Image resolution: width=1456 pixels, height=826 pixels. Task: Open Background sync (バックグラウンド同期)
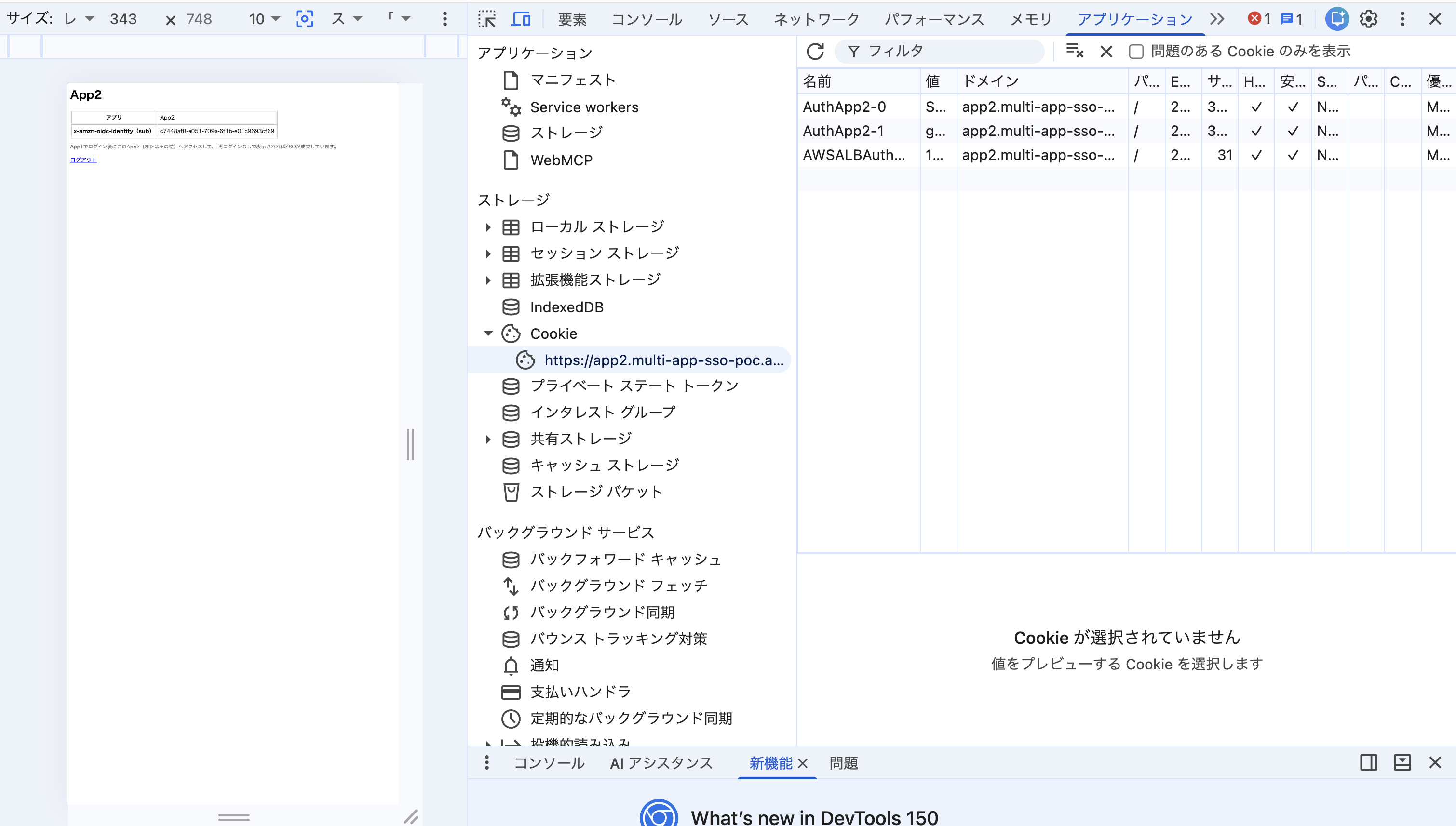coord(588,613)
